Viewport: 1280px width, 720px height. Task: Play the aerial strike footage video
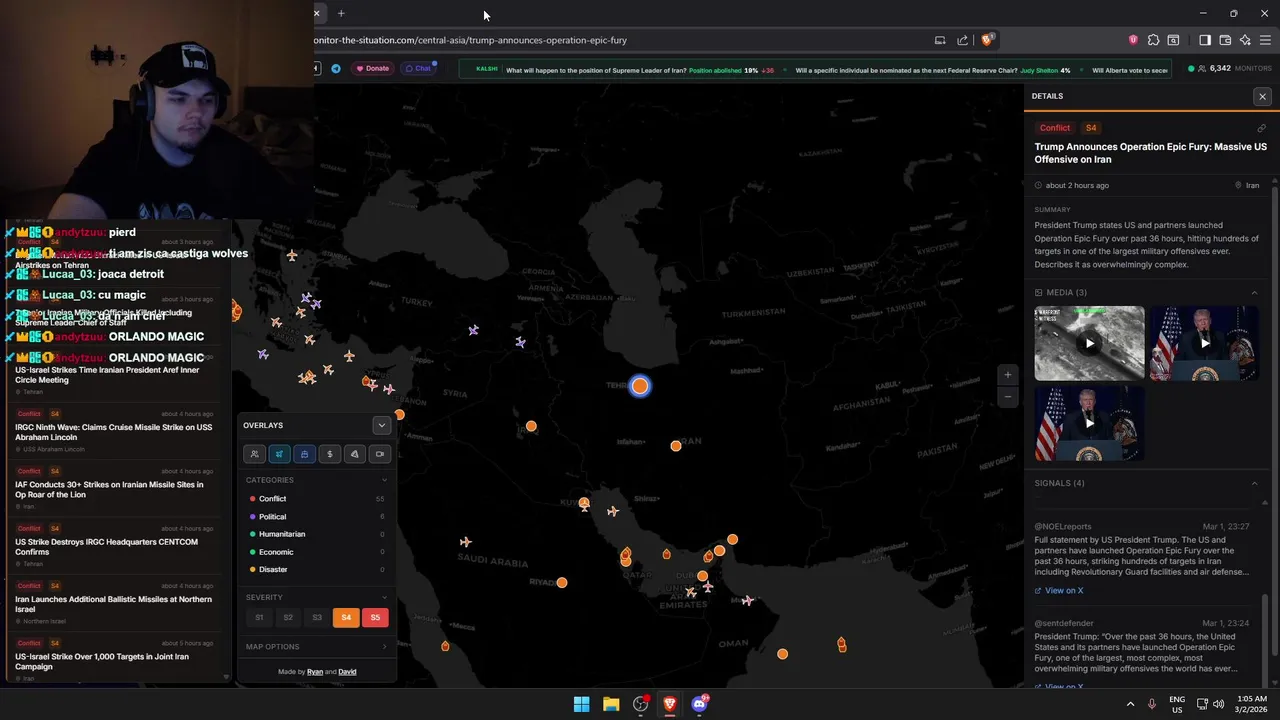1089,343
